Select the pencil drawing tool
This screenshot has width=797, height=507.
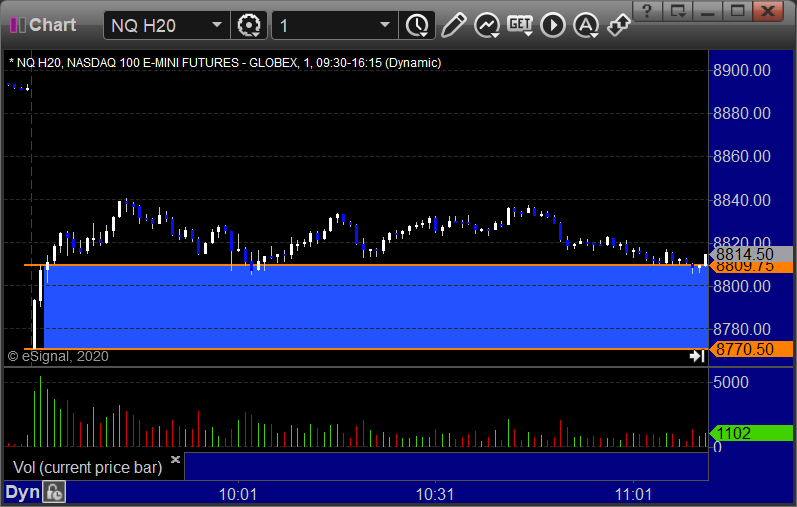click(x=453, y=25)
